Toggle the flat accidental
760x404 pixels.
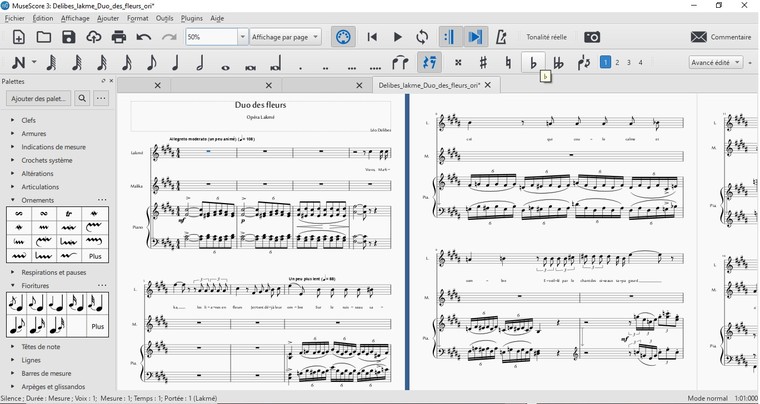pyautogui.click(x=534, y=62)
